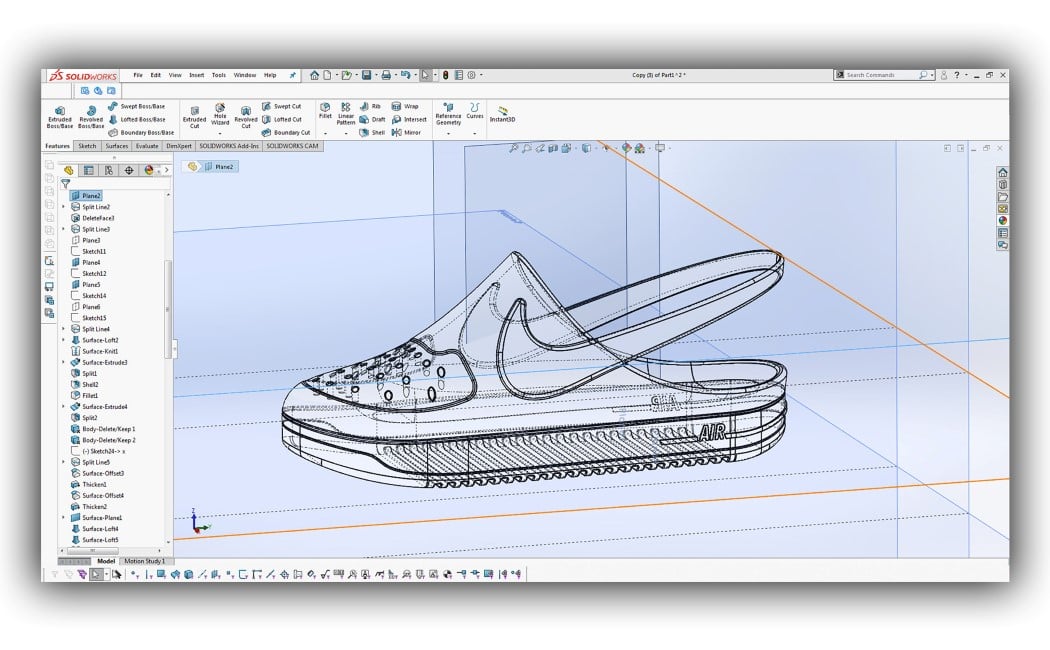Toggle the FeatureManager filter icon
The width and height of the screenshot is (1050, 650).
[x=66, y=184]
